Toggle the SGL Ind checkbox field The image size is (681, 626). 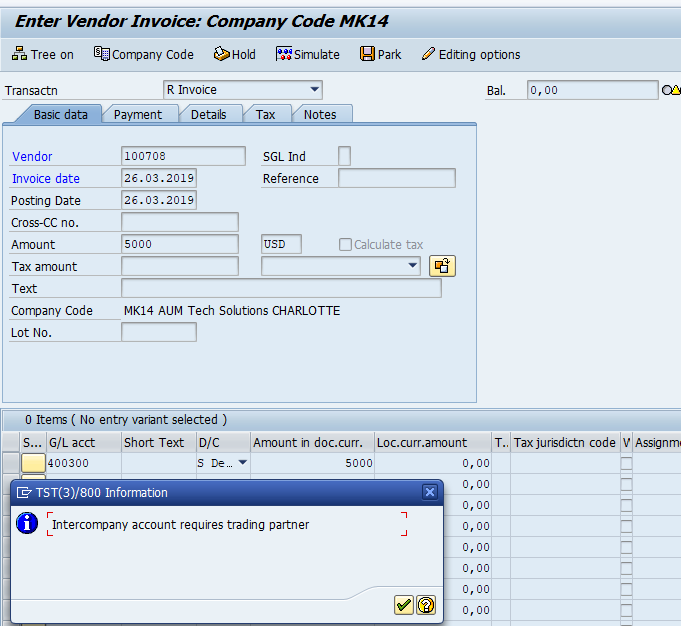pyautogui.click(x=344, y=156)
